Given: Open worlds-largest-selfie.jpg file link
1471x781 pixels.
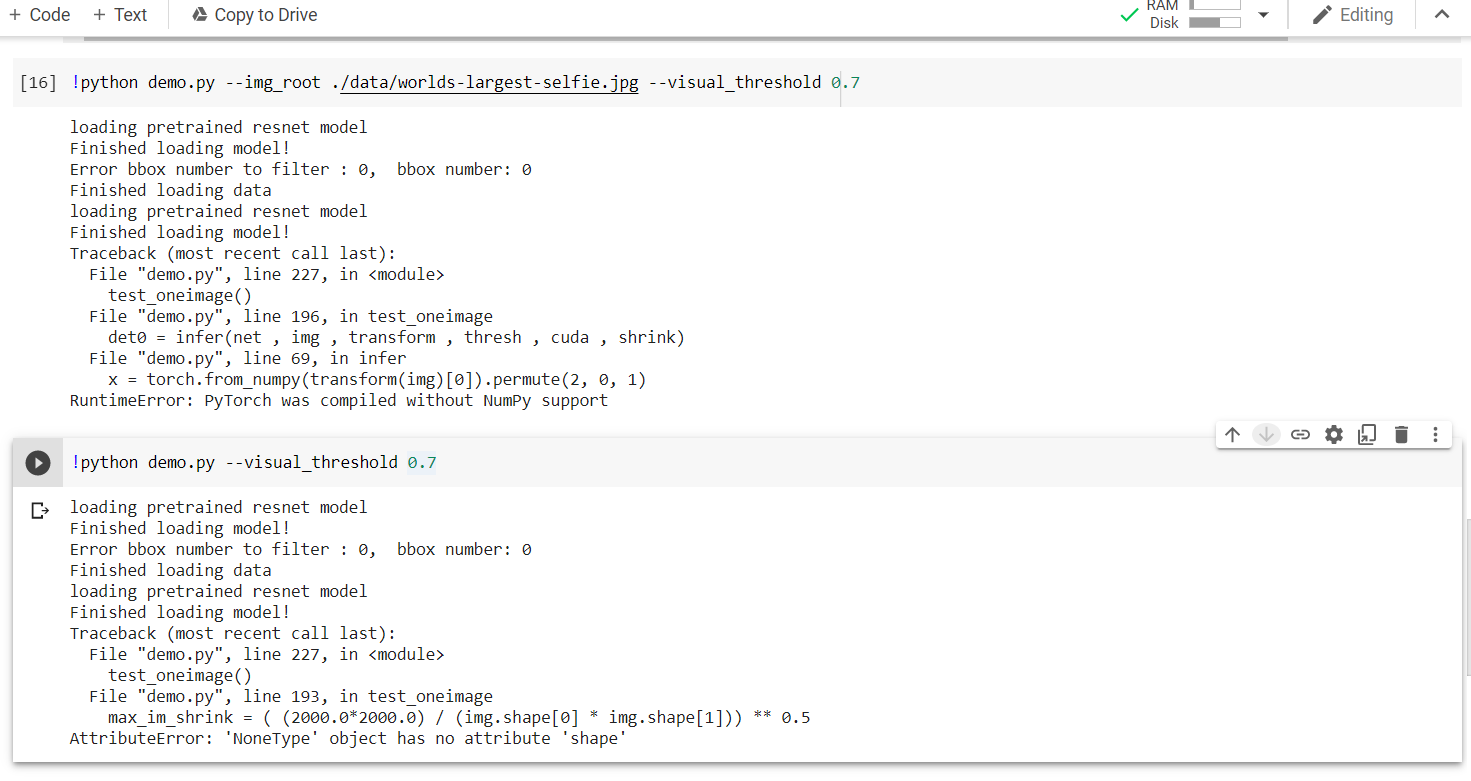Looking at the screenshot, I should click(x=488, y=82).
